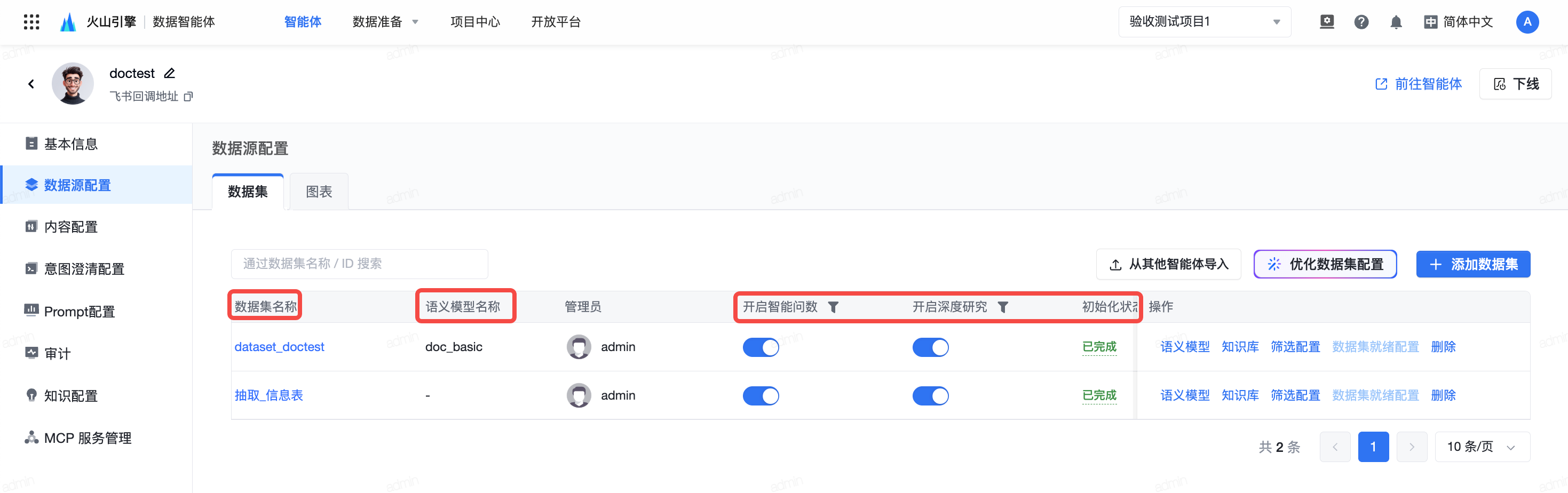Click the dataset name search field
Viewport: 1568px width, 493px height.
[359, 264]
